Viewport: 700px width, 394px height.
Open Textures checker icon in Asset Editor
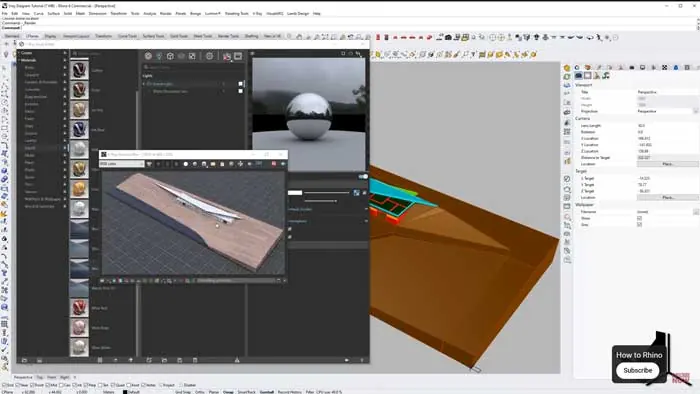click(x=192, y=56)
